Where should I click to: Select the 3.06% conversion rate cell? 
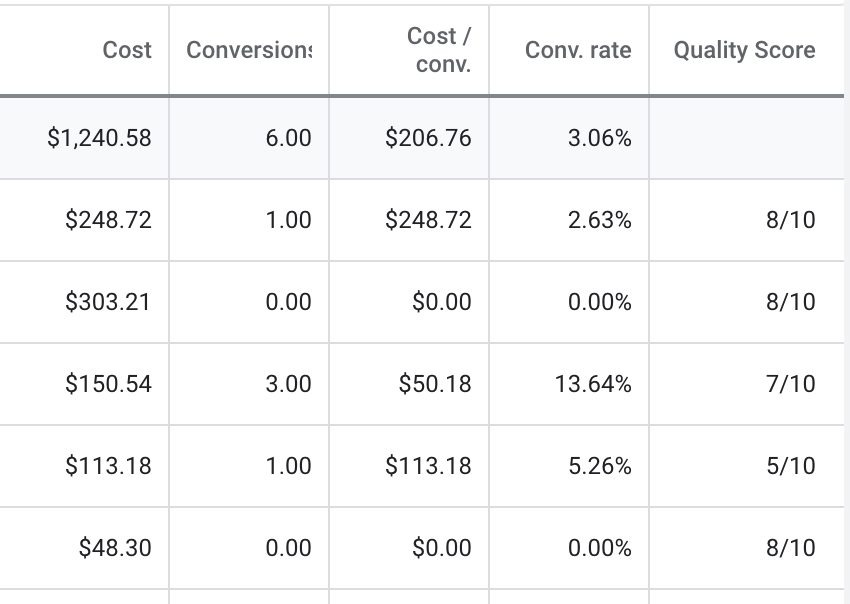coord(599,138)
